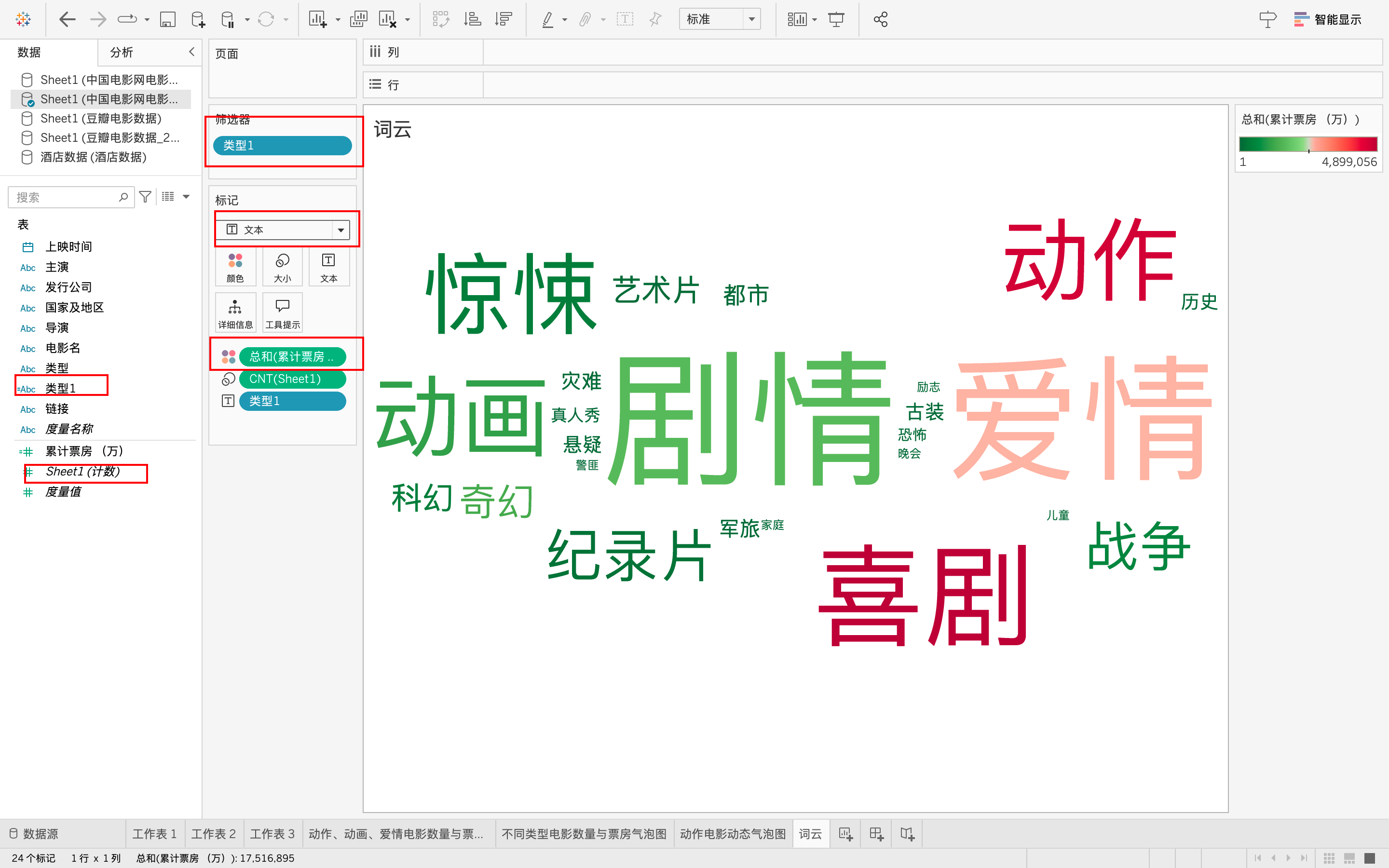Toggle the Show Me (智能显示) panel
The height and width of the screenshot is (868, 1389).
1327,19
